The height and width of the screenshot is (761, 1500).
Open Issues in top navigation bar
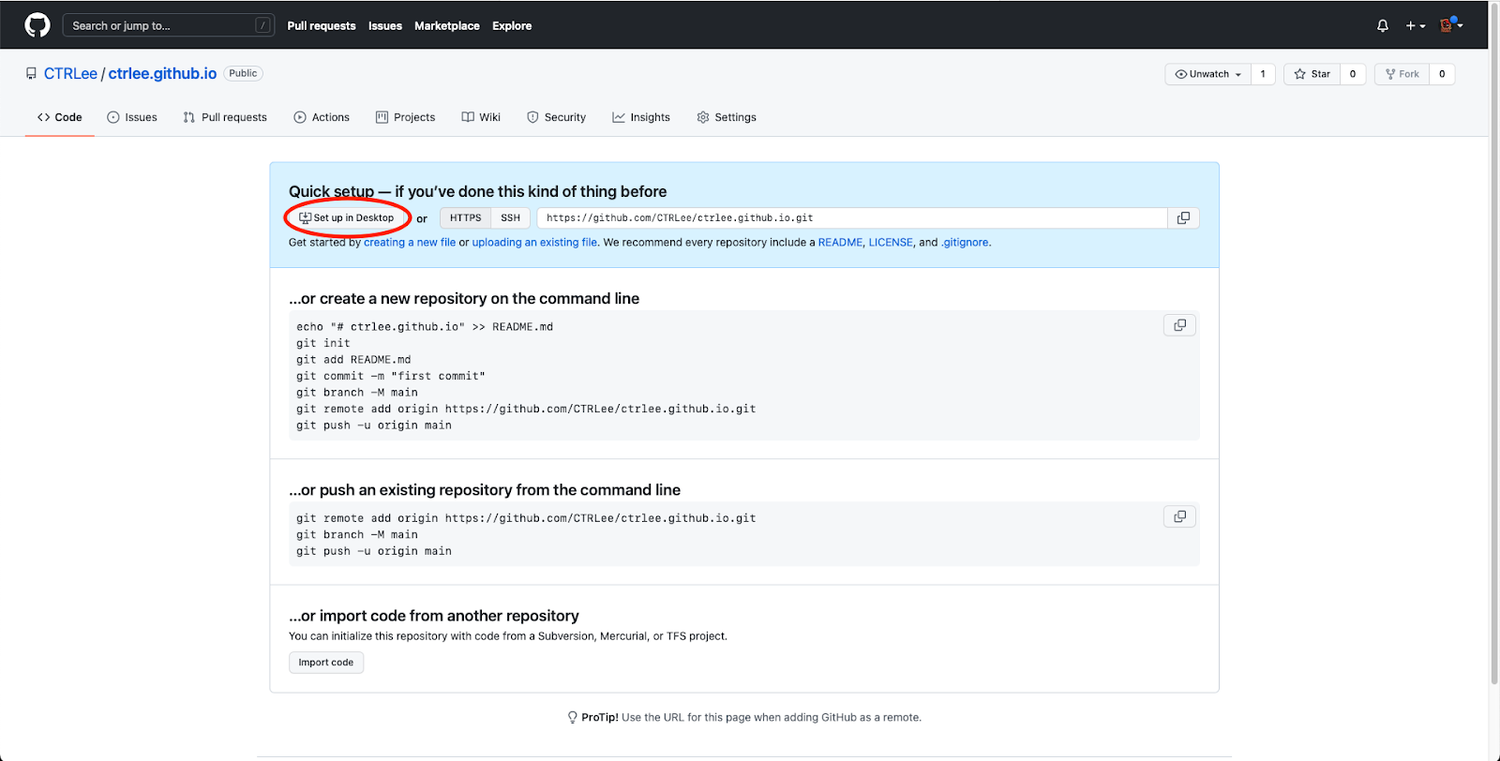point(385,26)
